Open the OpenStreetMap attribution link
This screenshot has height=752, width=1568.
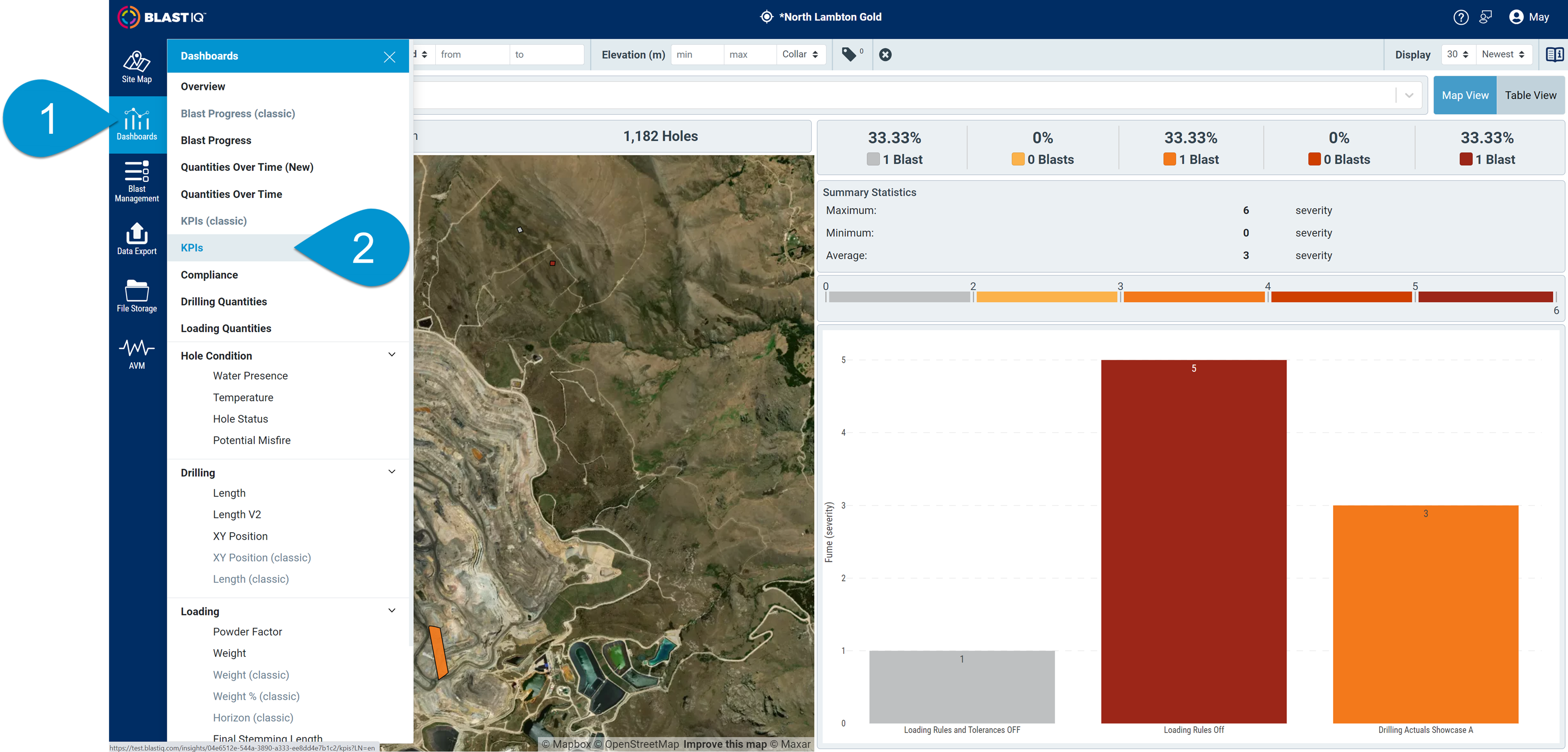pyautogui.click(x=636, y=744)
